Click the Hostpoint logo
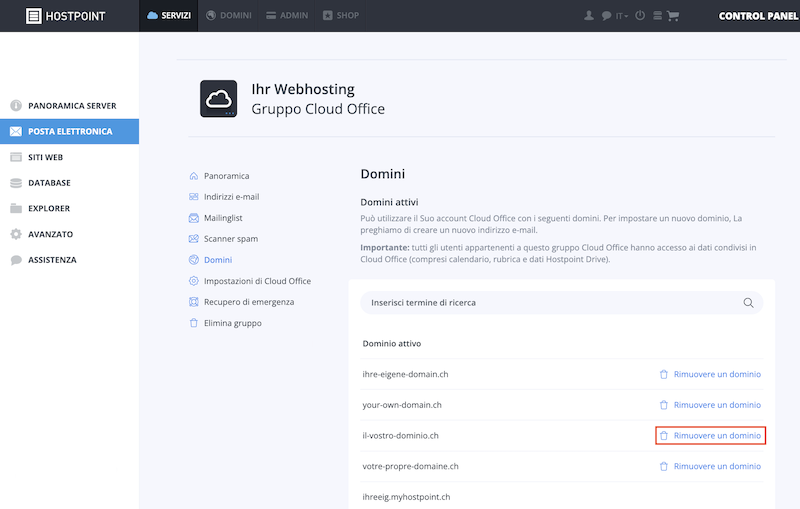This screenshot has height=509, width=800. [x=65, y=16]
